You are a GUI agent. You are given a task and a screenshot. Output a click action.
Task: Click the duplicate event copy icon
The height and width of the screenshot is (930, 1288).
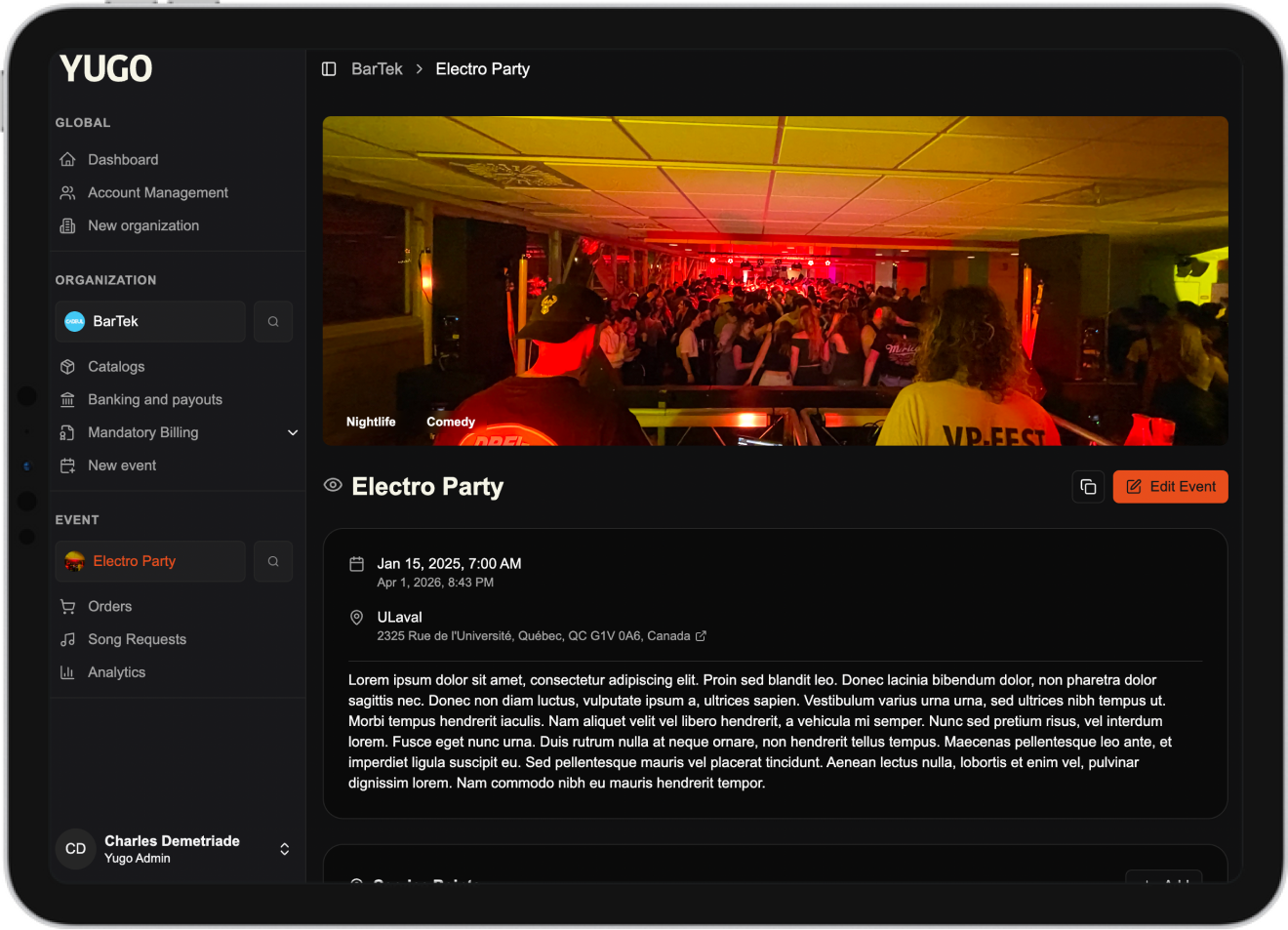[x=1088, y=487]
